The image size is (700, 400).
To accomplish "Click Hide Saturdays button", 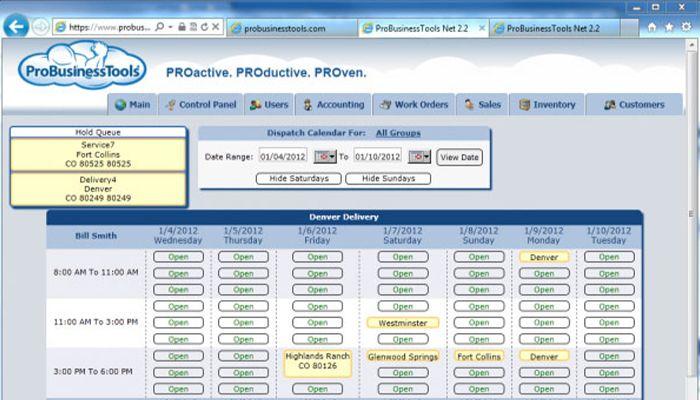I will coord(299,179).
